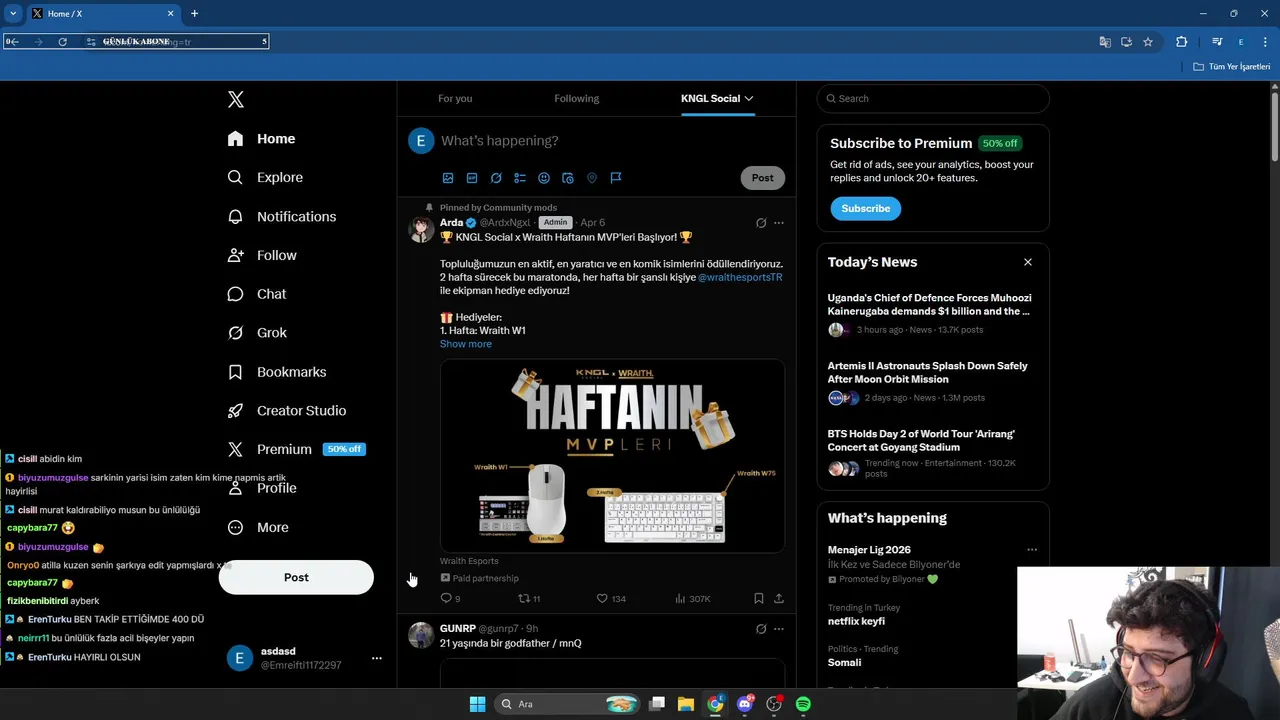Click the Grok icon on GUNRP's post
The height and width of the screenshot is (720, 1280).
point(761,629)
